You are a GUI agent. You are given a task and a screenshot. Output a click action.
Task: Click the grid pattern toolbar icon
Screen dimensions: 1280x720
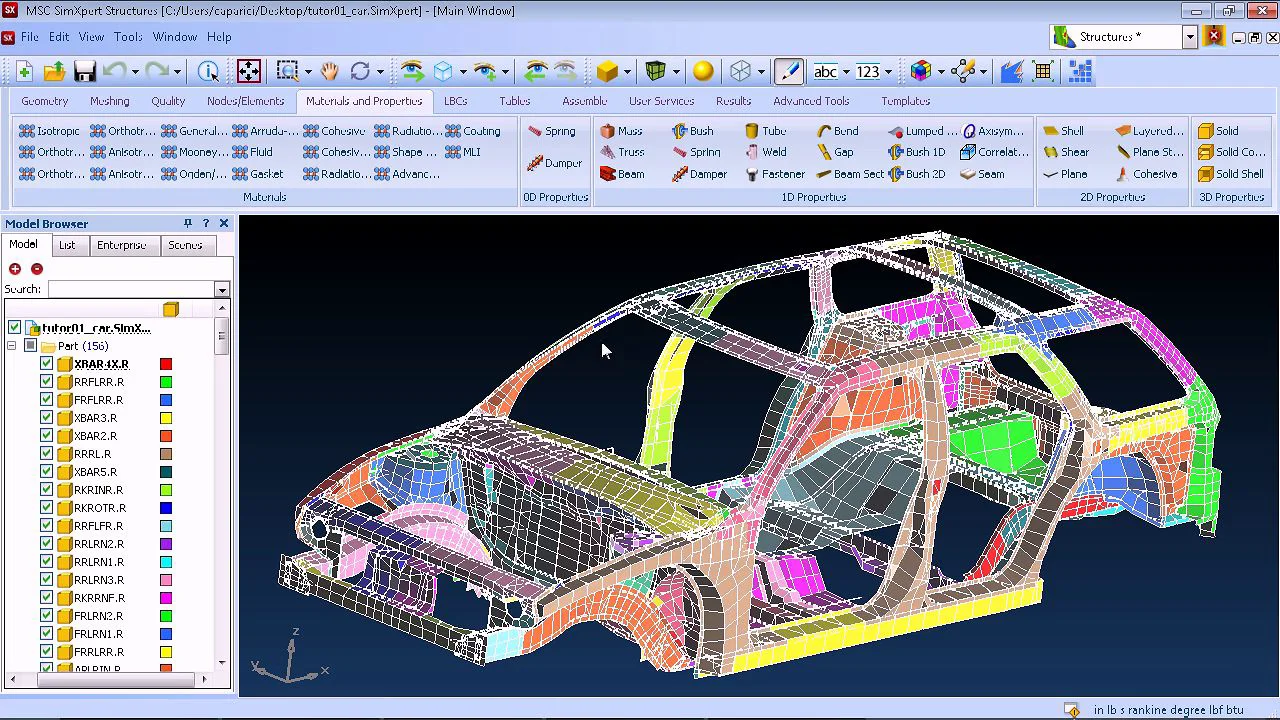click(x=1043, y=71)
